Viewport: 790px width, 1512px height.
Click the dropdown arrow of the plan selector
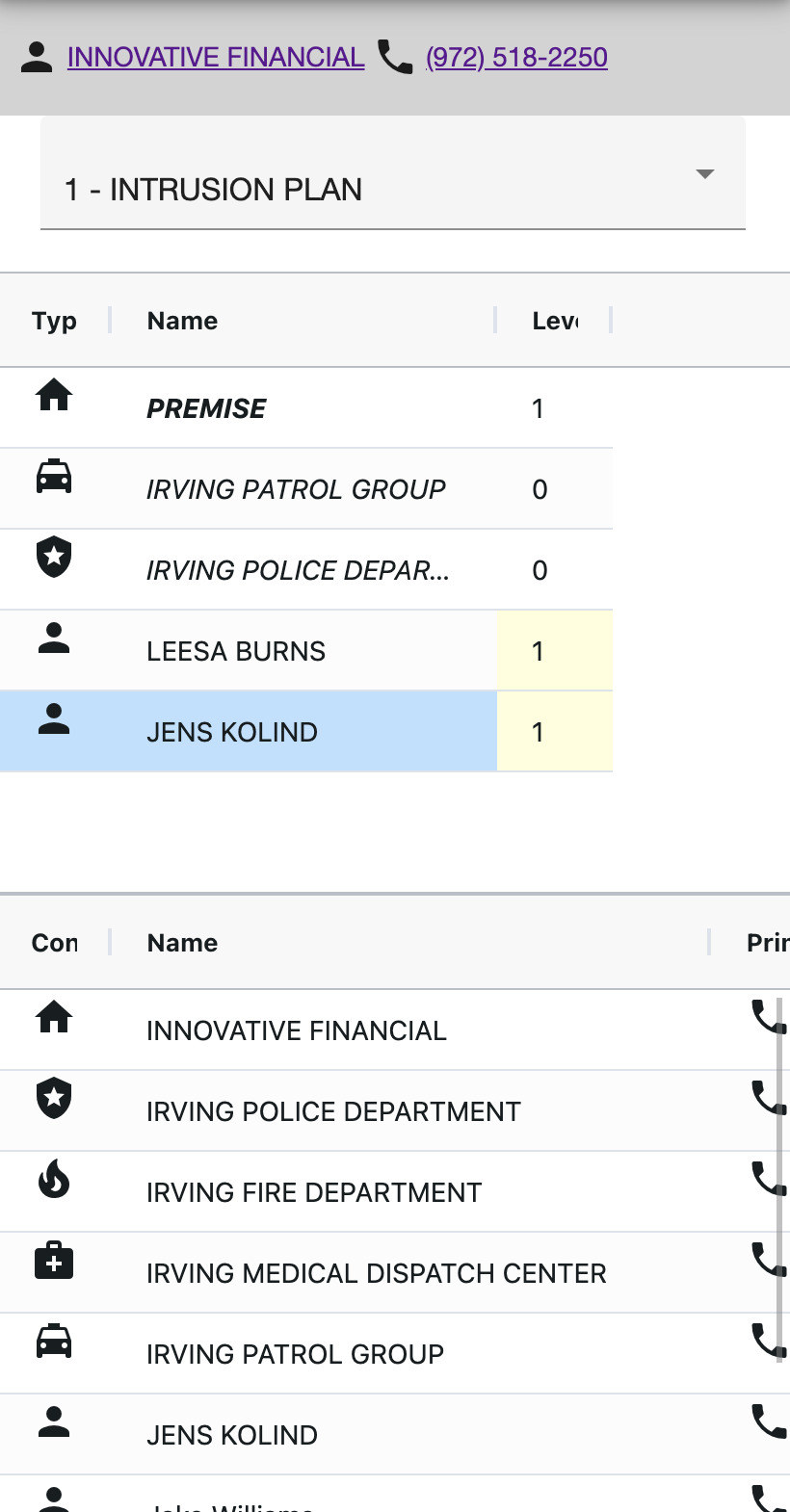[705, 174]
